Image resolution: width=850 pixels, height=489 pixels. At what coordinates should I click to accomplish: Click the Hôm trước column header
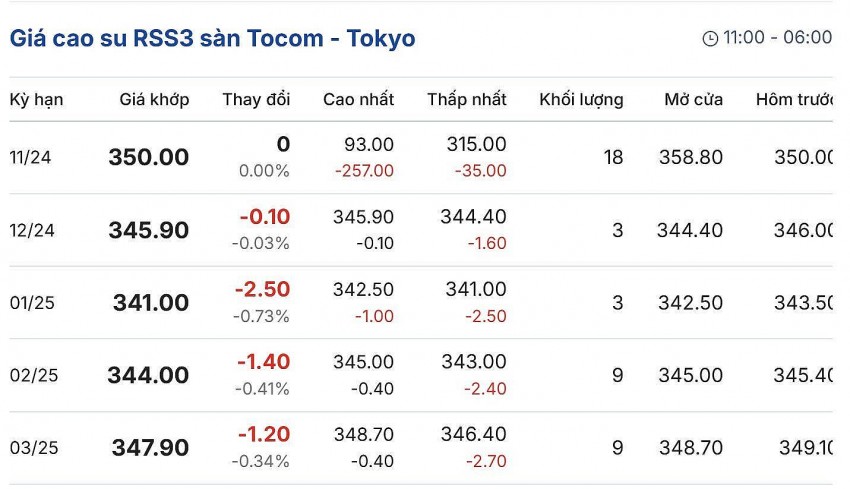tap(794, 100)
